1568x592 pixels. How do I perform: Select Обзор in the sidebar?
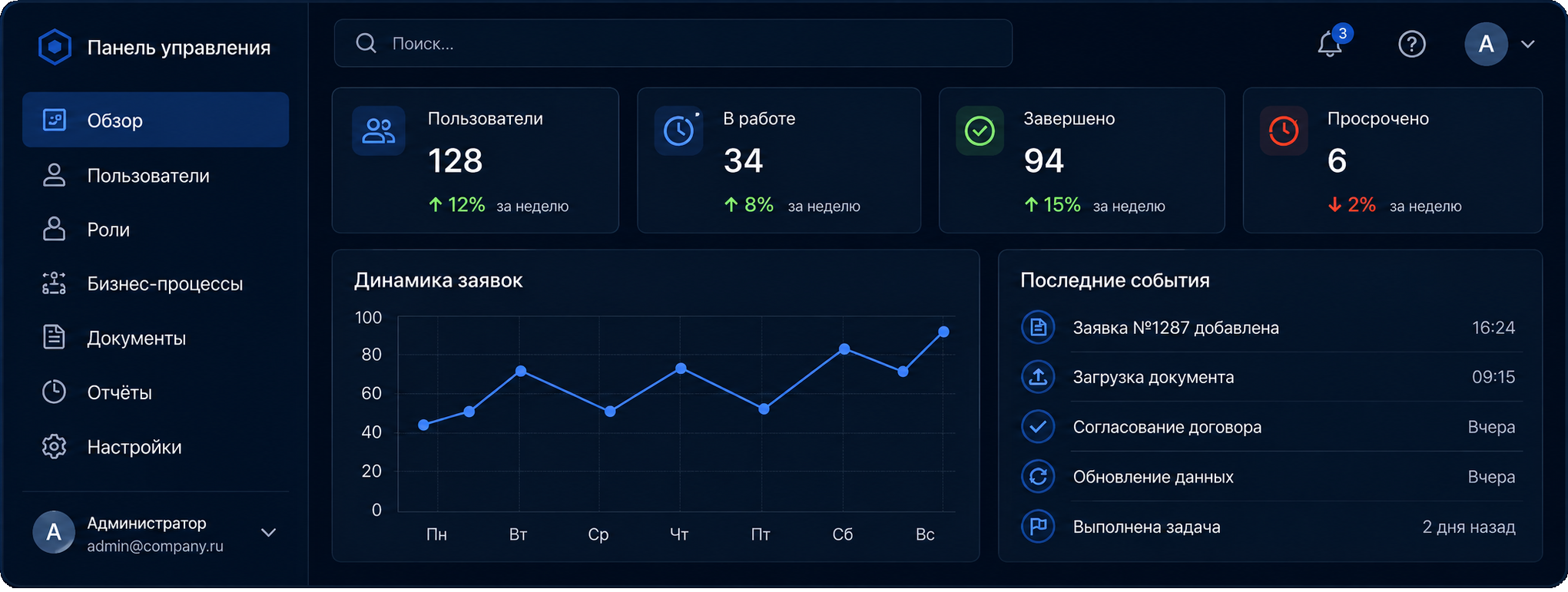pyautogui.click(x=156, y=120)
